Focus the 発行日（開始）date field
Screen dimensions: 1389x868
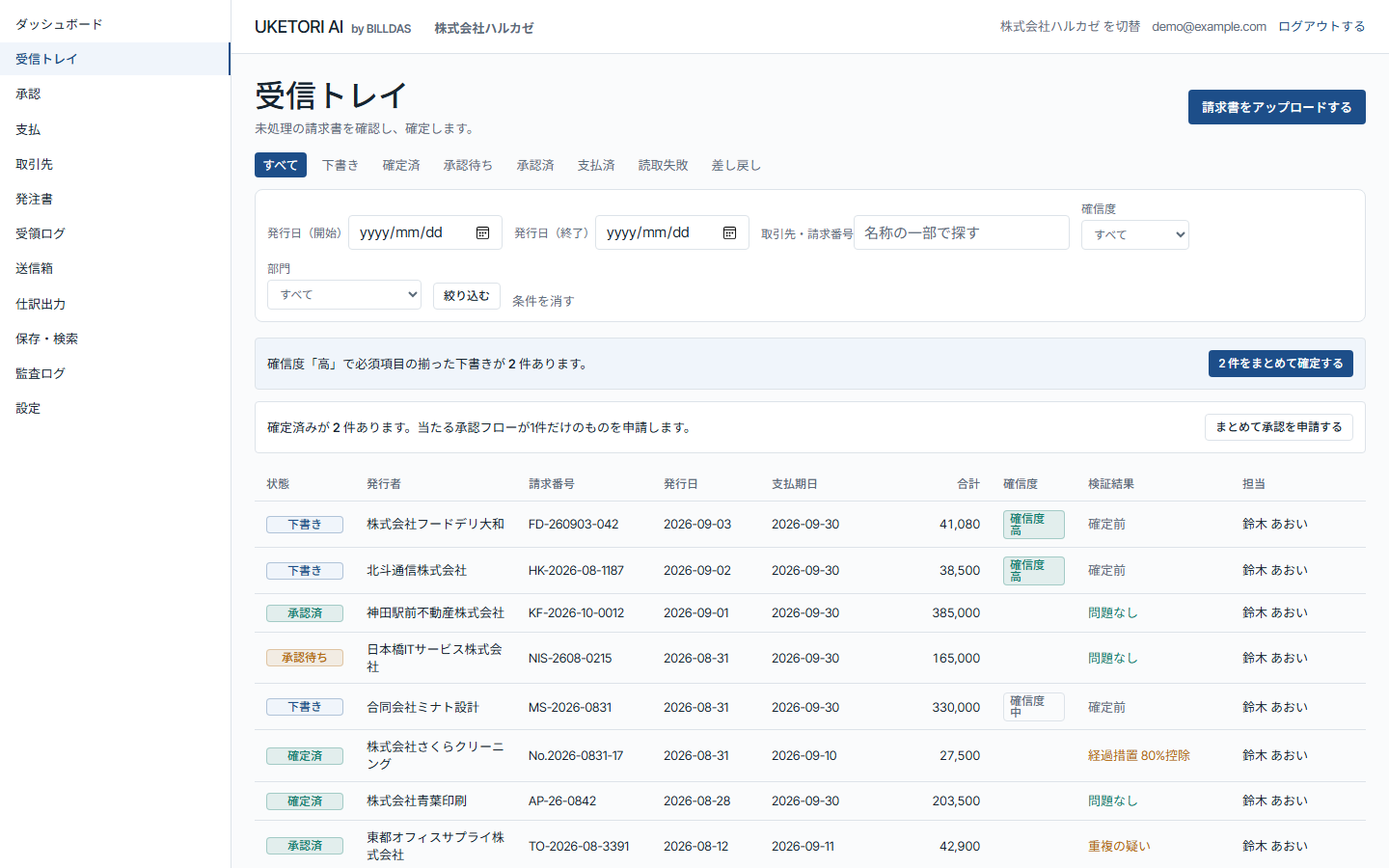pos(424,232)
